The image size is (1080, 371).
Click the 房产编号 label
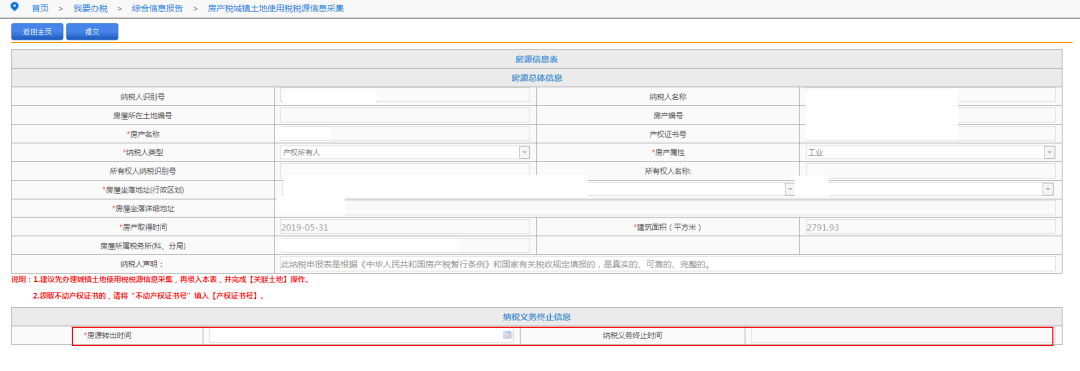[667, 115]
